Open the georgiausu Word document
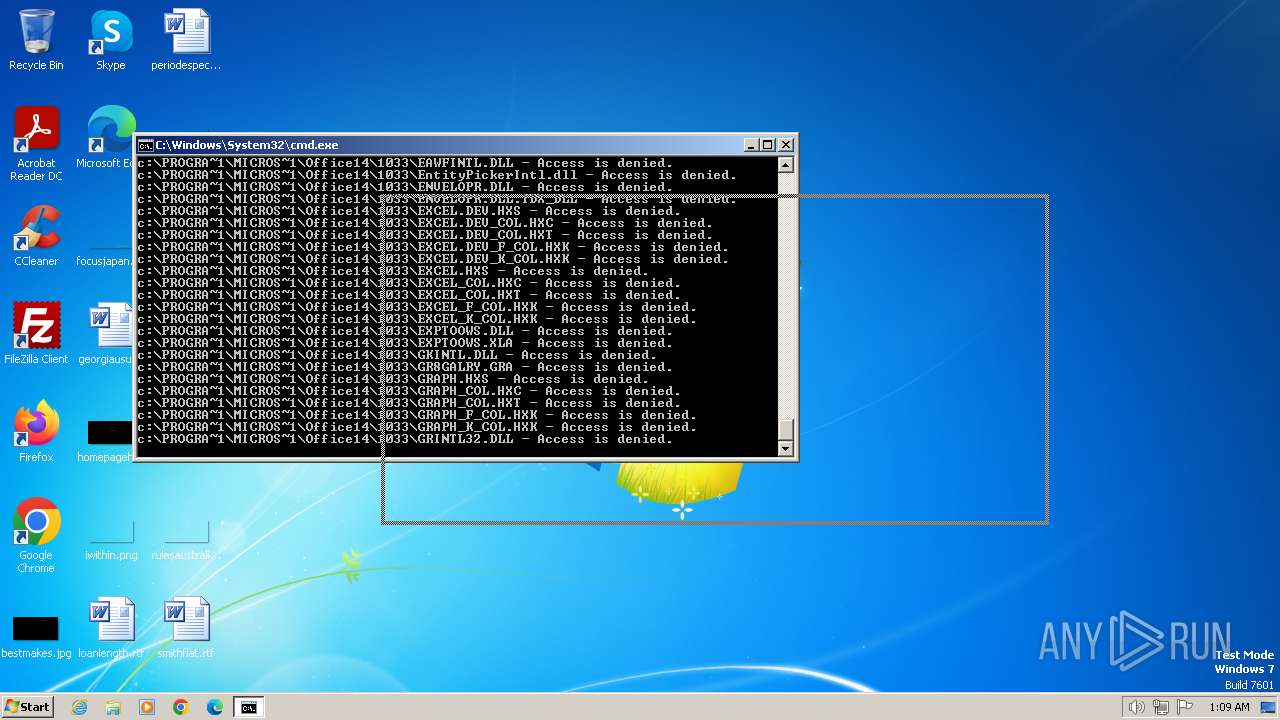 106,334
